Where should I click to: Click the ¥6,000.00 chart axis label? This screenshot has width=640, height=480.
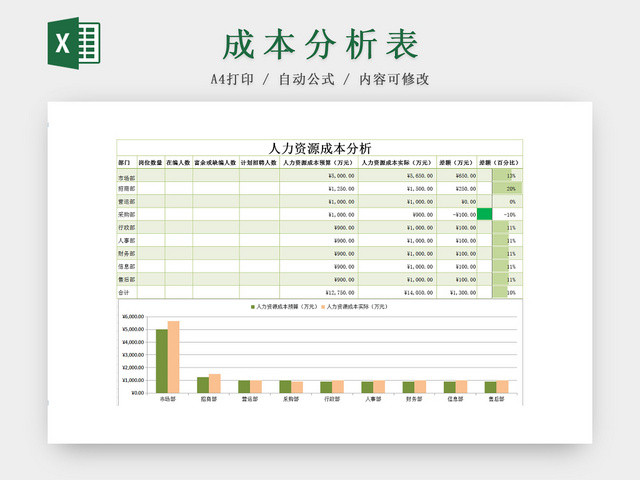(133, 317)
